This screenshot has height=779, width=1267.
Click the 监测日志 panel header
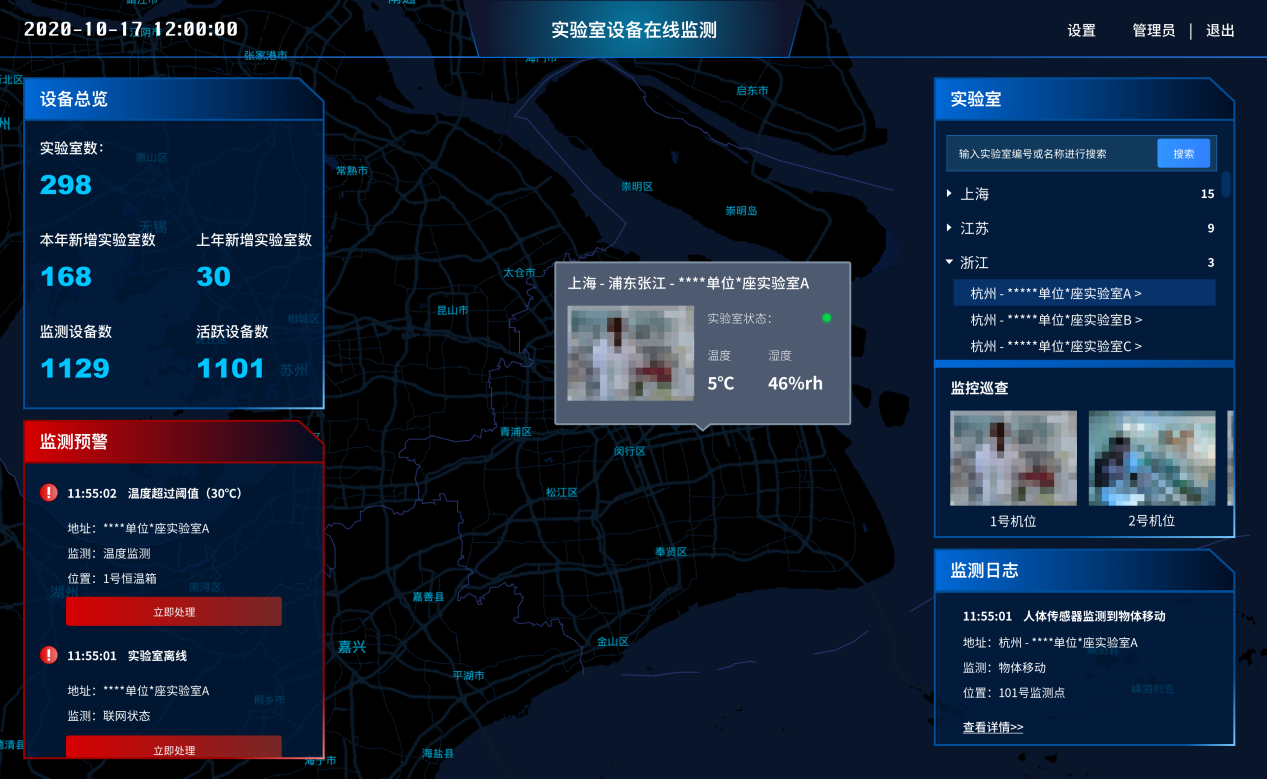[x=1084, y=570]
